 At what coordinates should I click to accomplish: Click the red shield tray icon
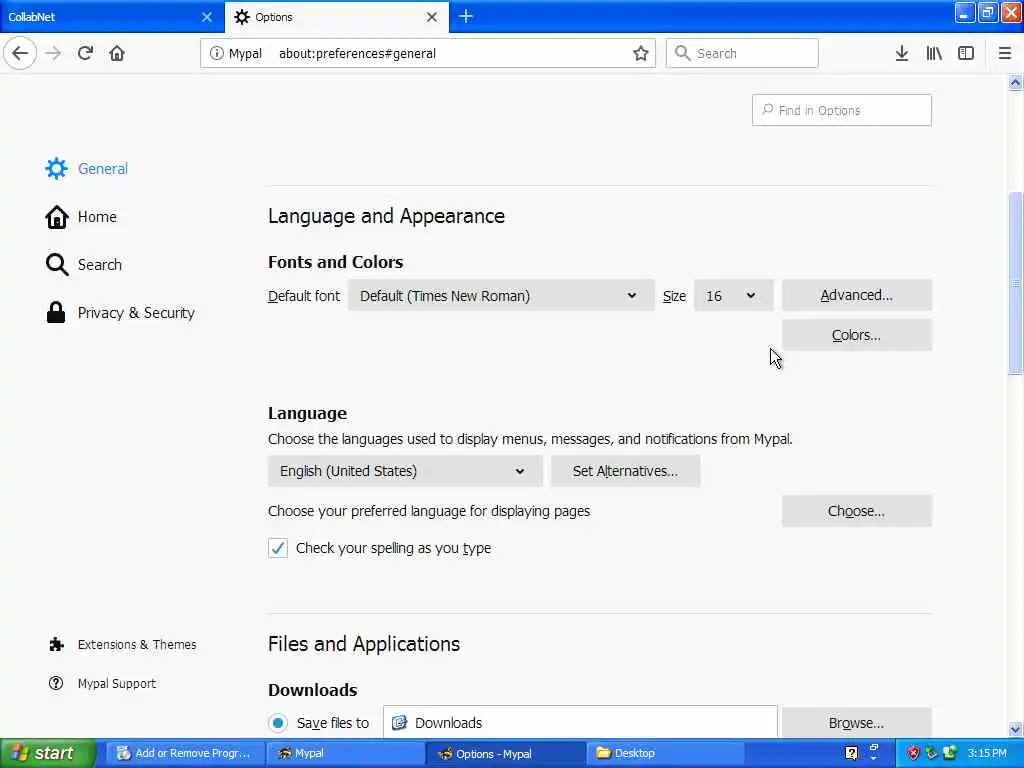[913, 753]
